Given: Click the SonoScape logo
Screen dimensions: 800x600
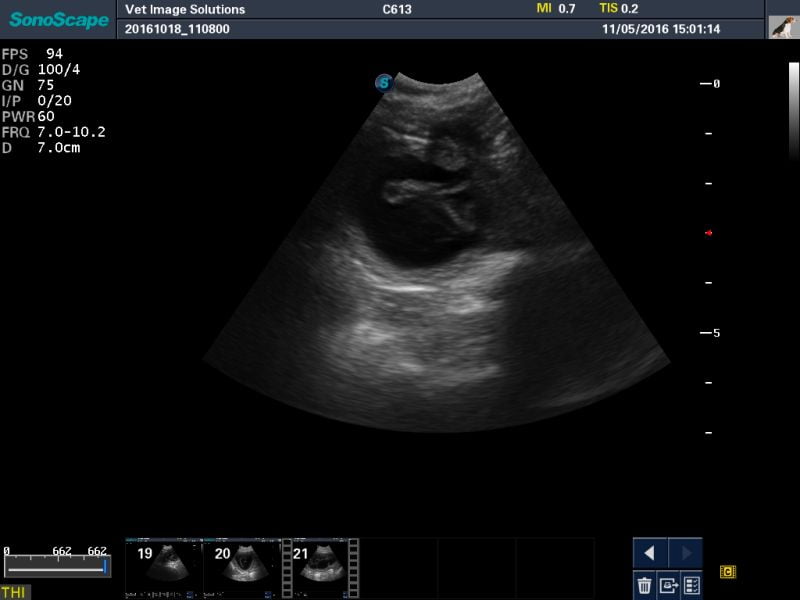Looking at the screenshot, I should [x=59, y=20].
